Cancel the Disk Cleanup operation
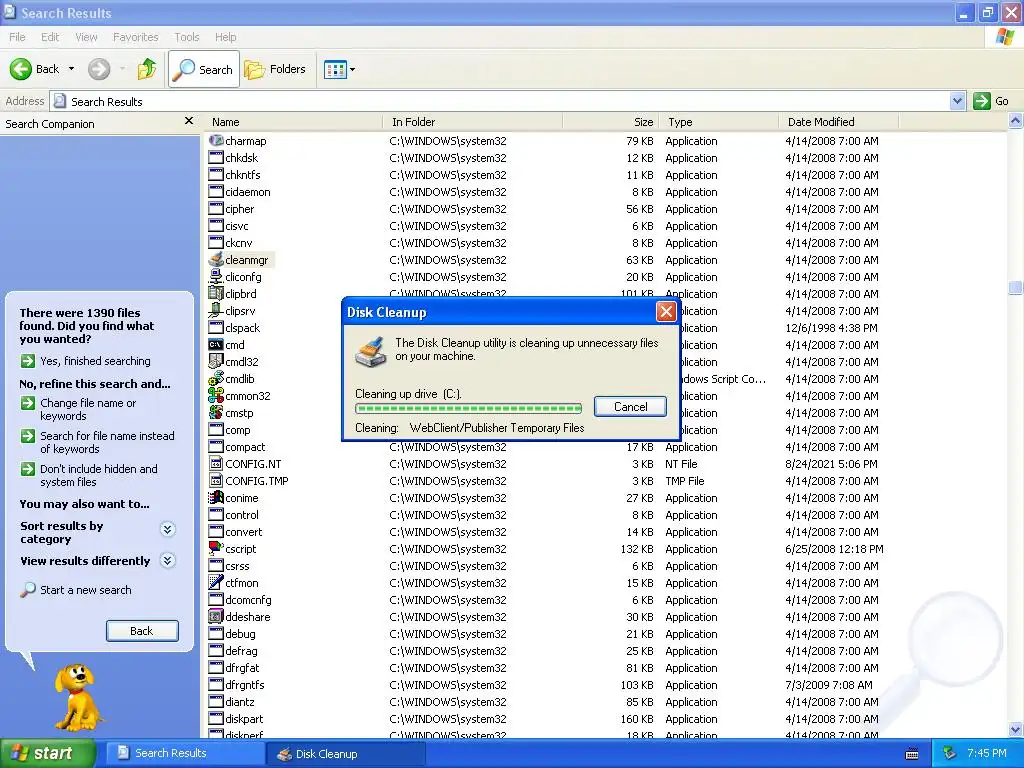The image size is (1024, 768). pos(630,406)
